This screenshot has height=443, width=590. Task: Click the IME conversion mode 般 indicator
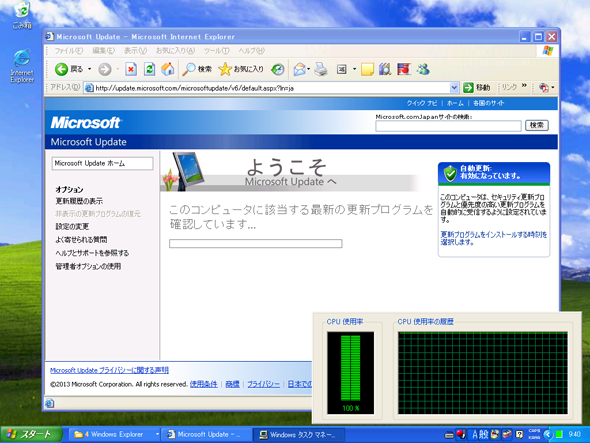click(x=484, y=435)
